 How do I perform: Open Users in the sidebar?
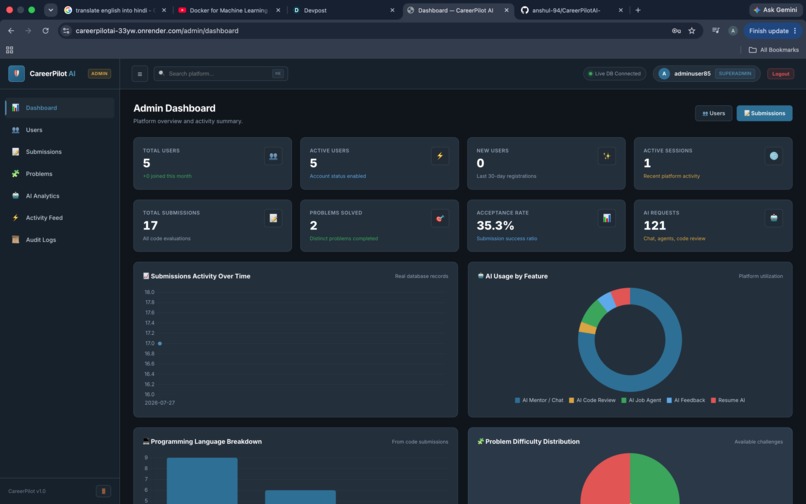60,130
